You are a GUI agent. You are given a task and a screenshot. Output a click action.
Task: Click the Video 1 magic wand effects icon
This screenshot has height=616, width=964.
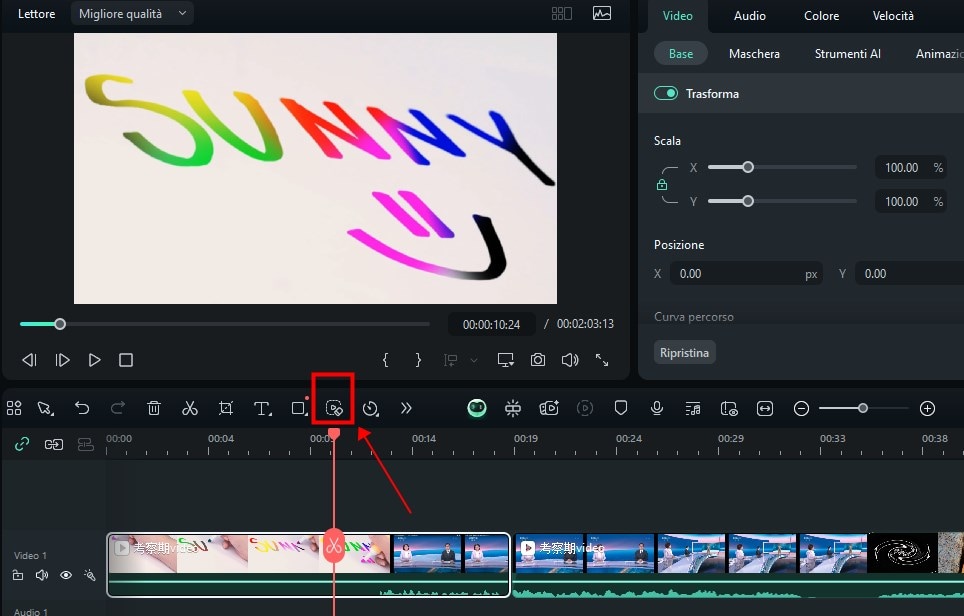[90, 575]
